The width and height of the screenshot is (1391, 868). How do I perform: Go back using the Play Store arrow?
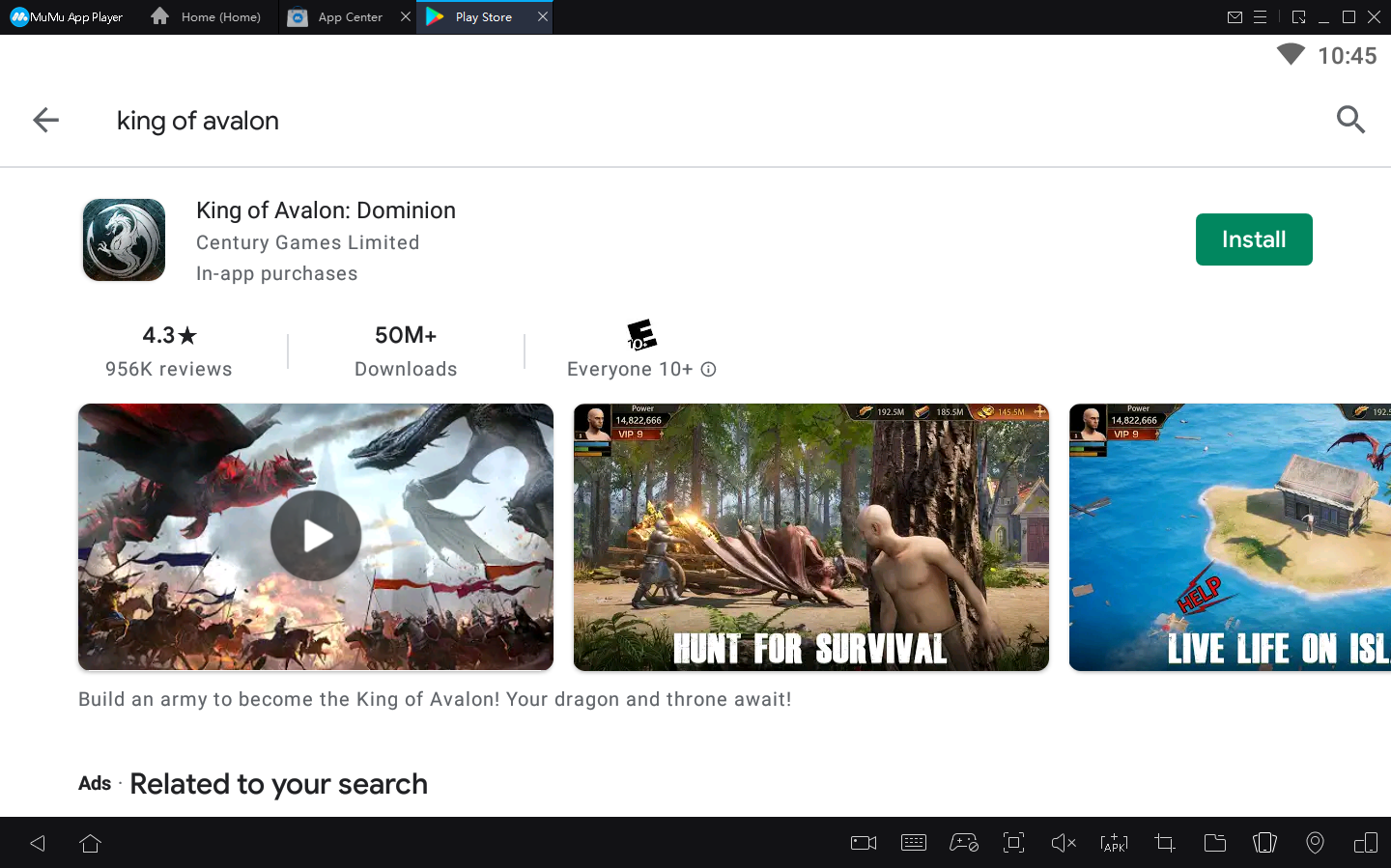point(45,120)
